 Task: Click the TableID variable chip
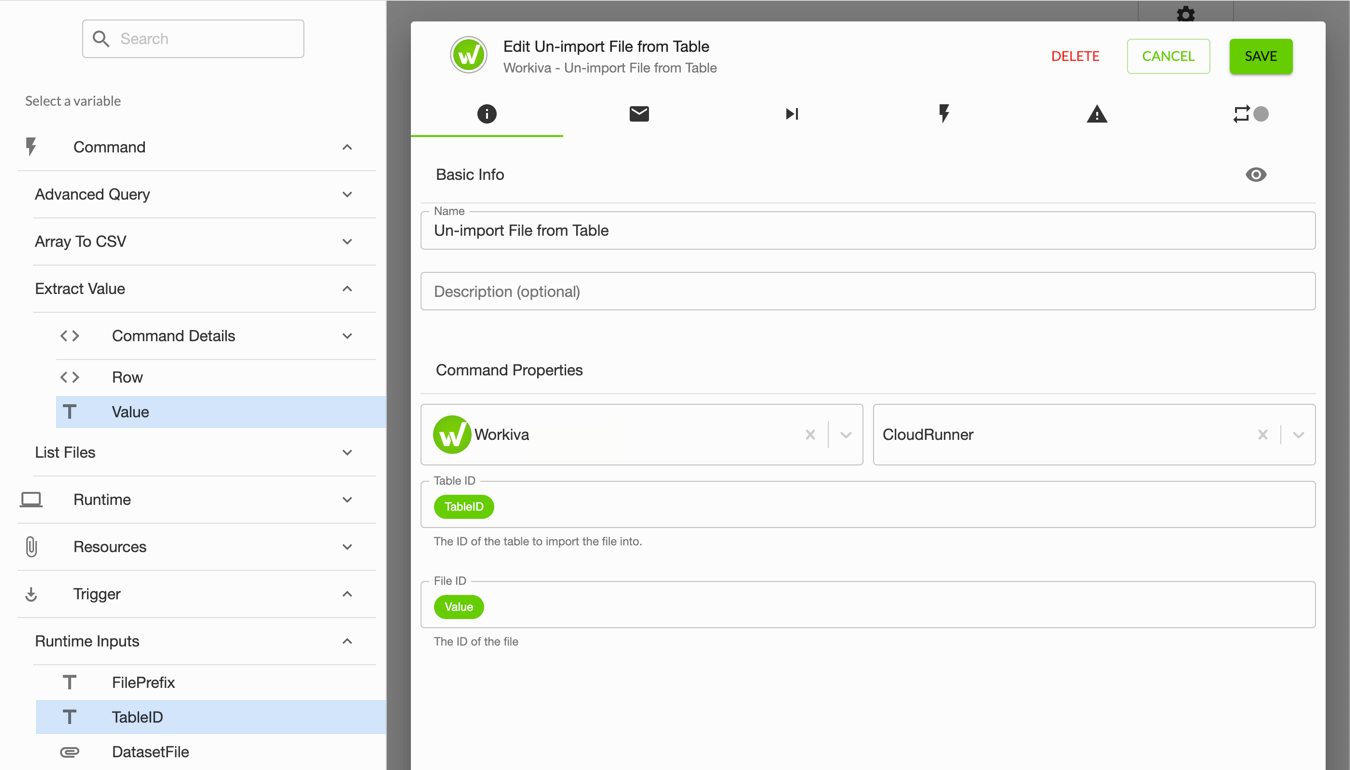click(x=464, y=507)
